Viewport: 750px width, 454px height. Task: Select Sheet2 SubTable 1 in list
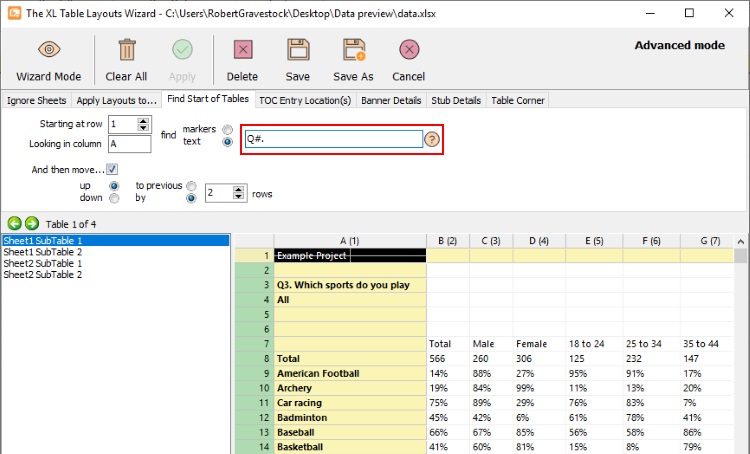click(x=115, y=263)
